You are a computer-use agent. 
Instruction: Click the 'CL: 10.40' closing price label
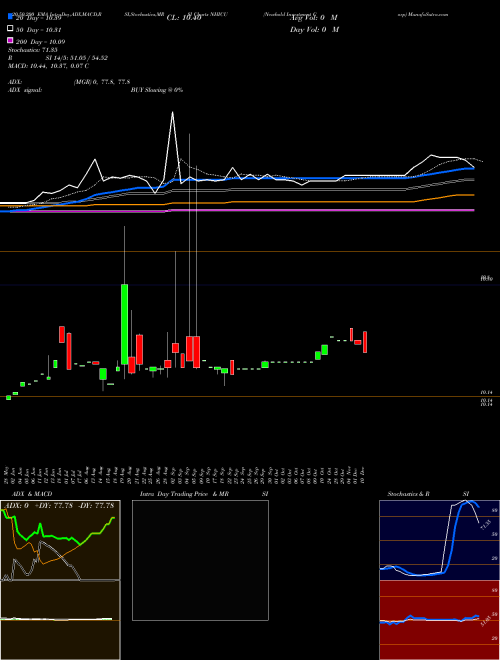(184, 18)
